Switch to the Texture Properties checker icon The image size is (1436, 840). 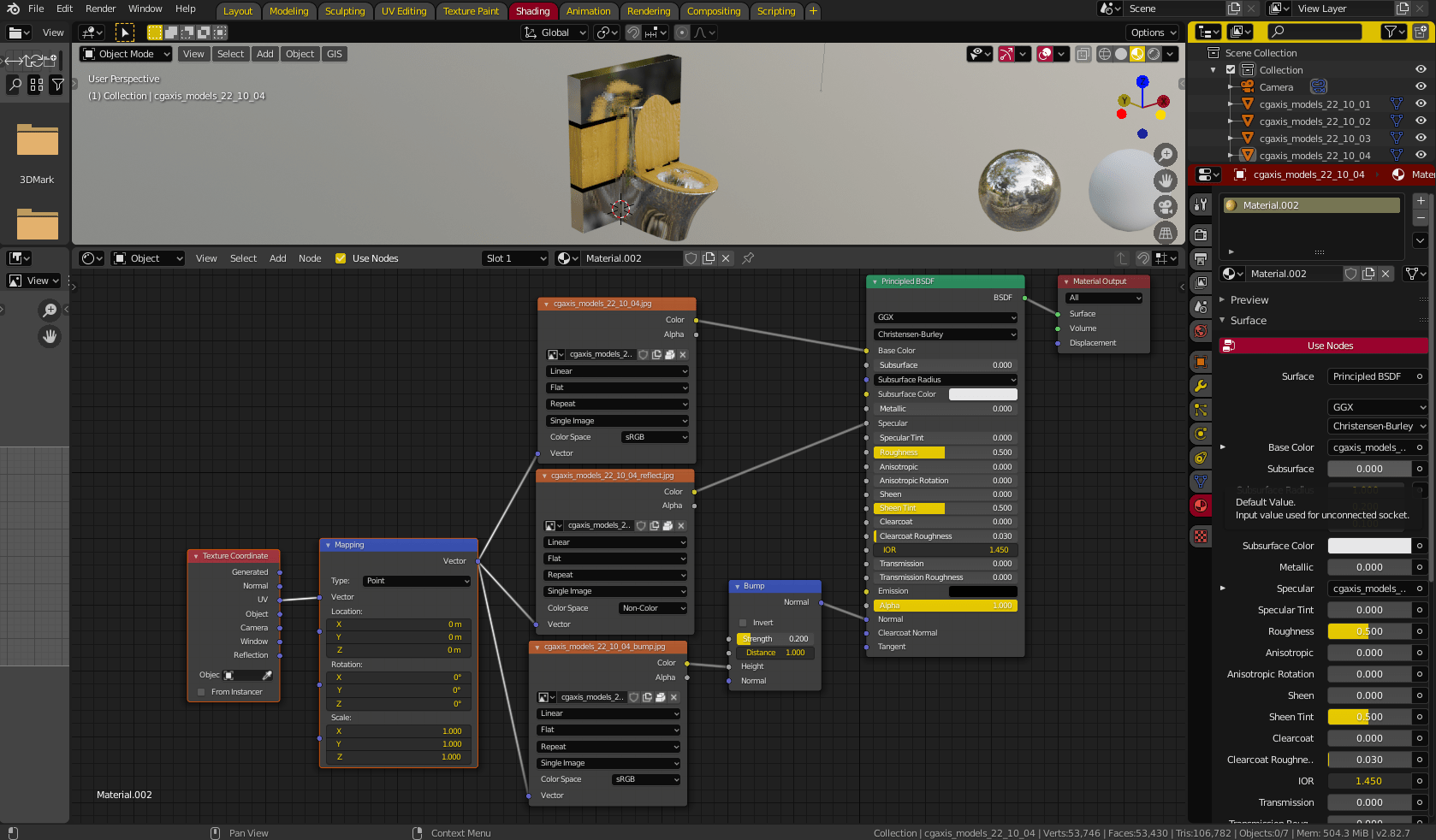pyautogui.click(x=1201, y=537)
